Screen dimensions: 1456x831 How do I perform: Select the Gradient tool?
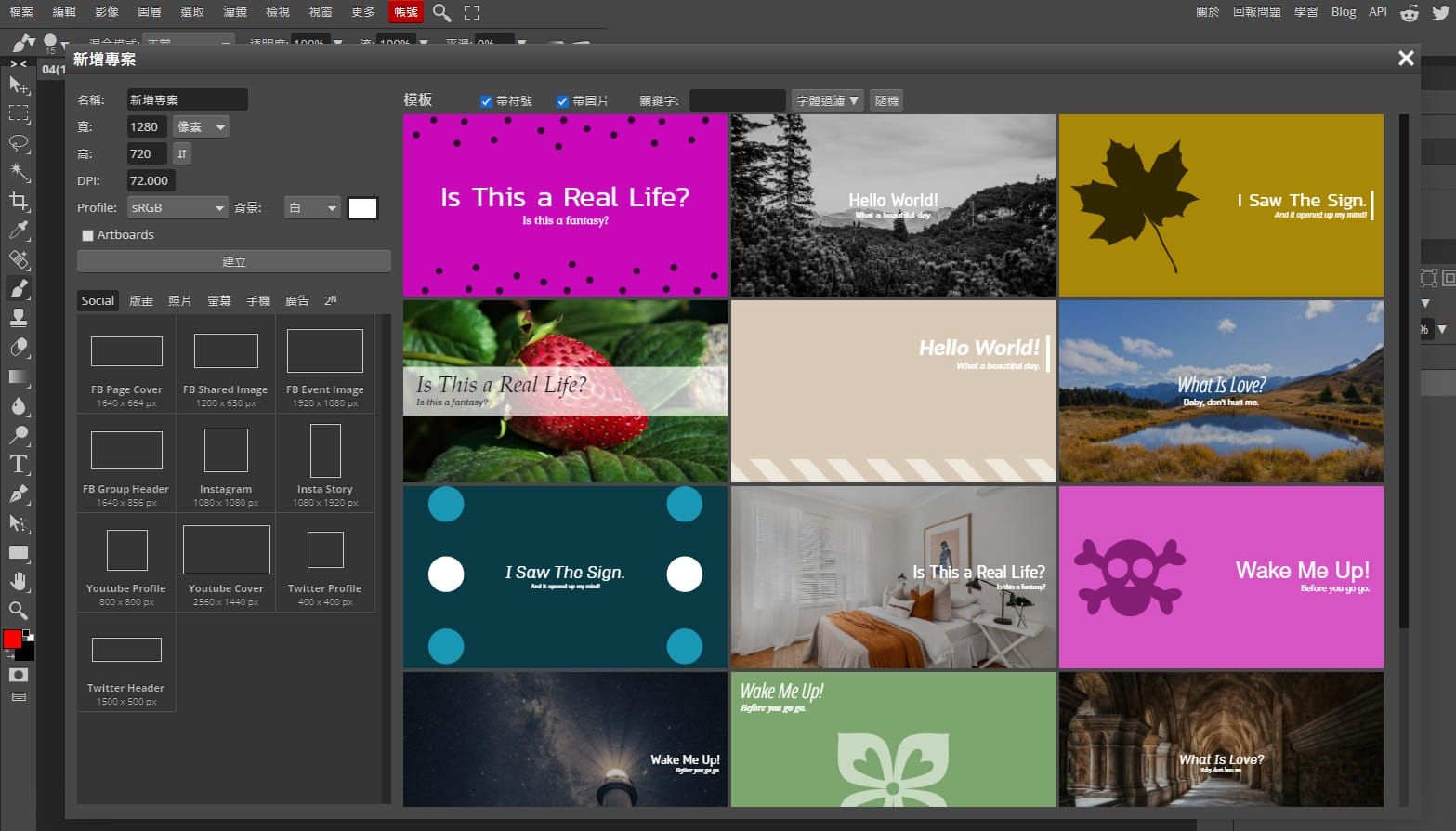point(19,376)
